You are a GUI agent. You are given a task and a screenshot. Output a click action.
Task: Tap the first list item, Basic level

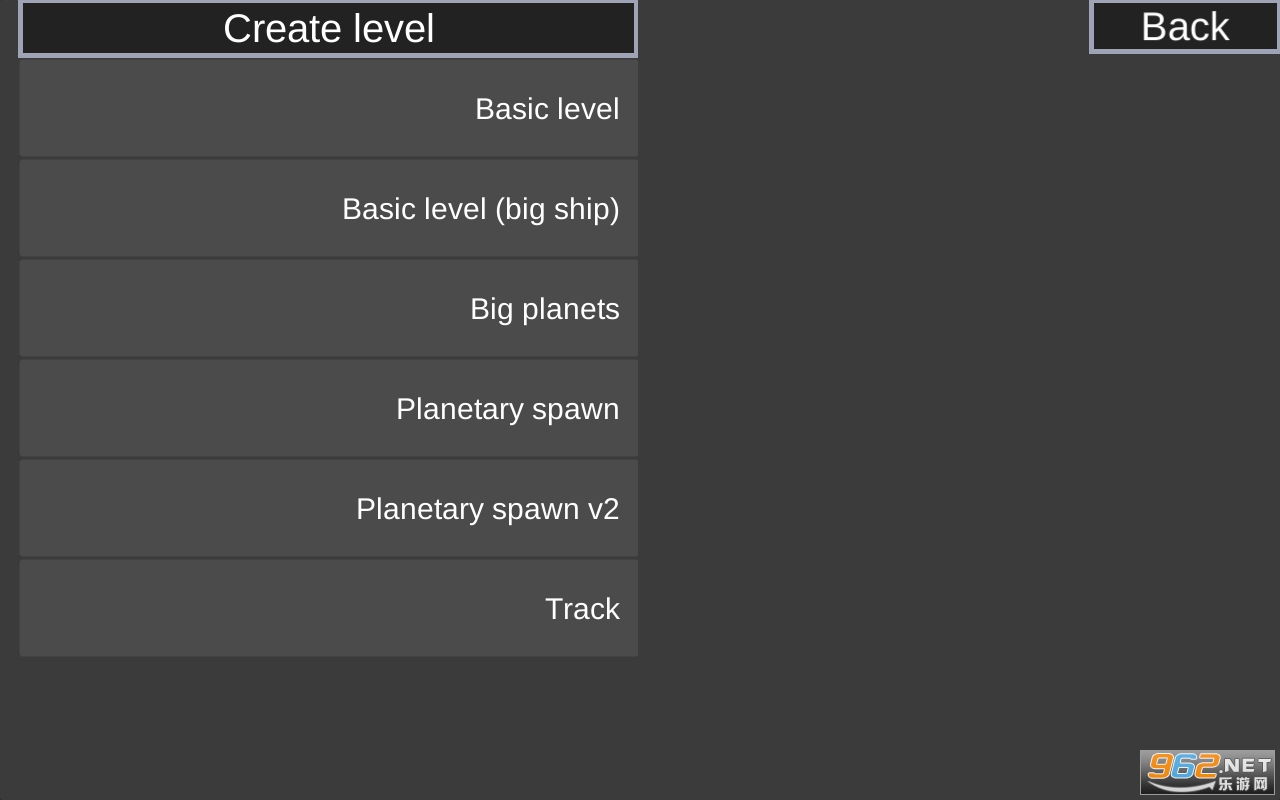click(328, 108)
